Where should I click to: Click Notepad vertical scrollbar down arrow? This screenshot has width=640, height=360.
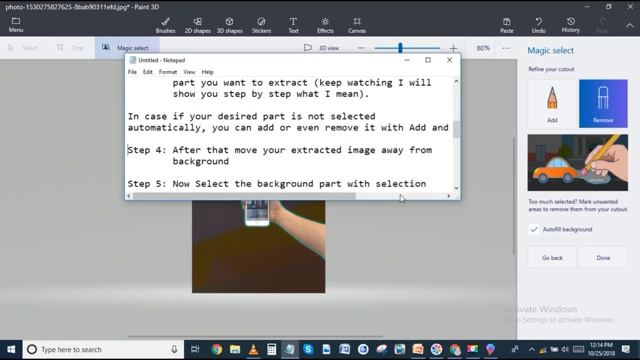coord(456,188)
